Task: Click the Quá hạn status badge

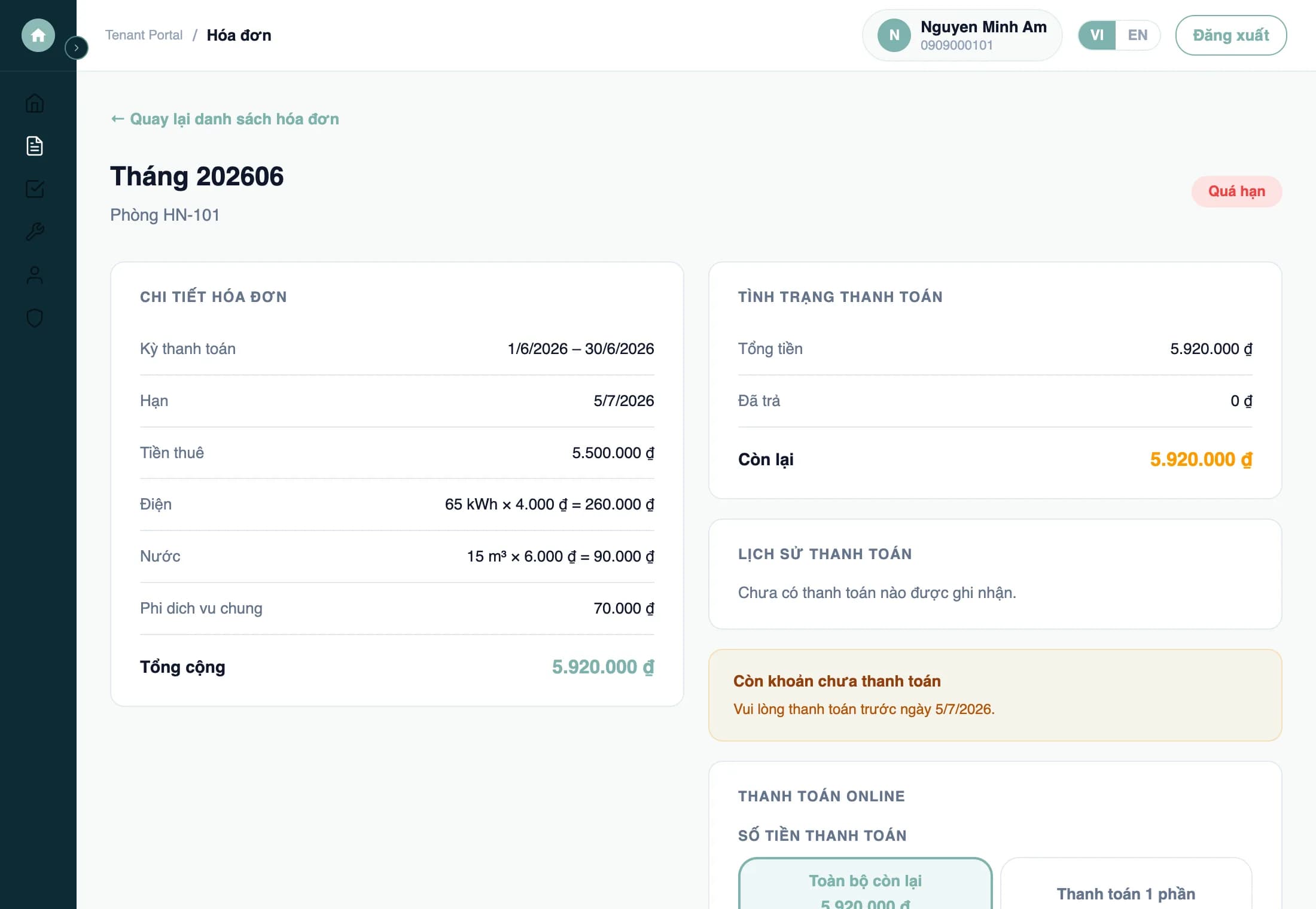Action: click(x=1236, y=191)
